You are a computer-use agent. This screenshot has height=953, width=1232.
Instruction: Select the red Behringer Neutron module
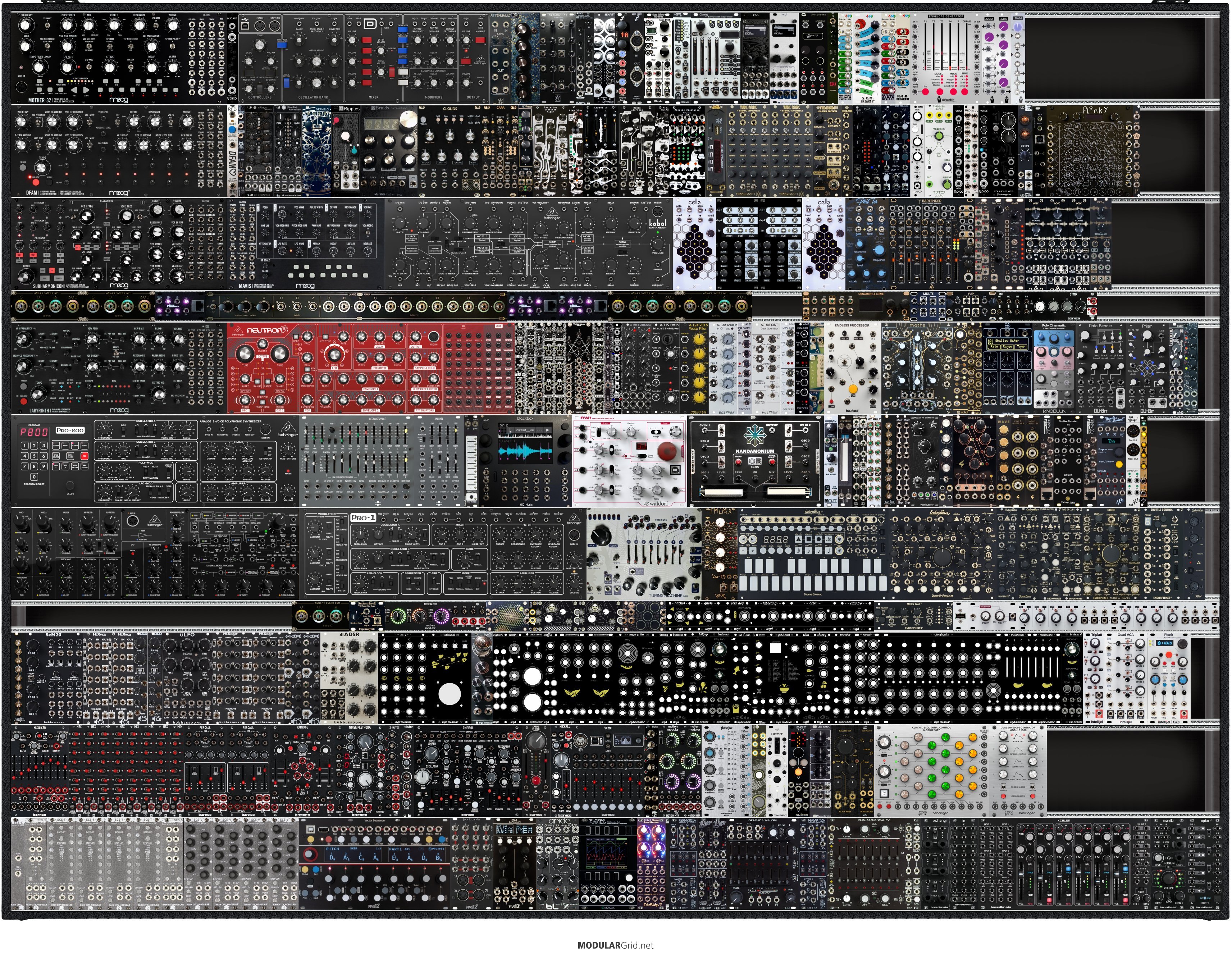pos(371,369)
